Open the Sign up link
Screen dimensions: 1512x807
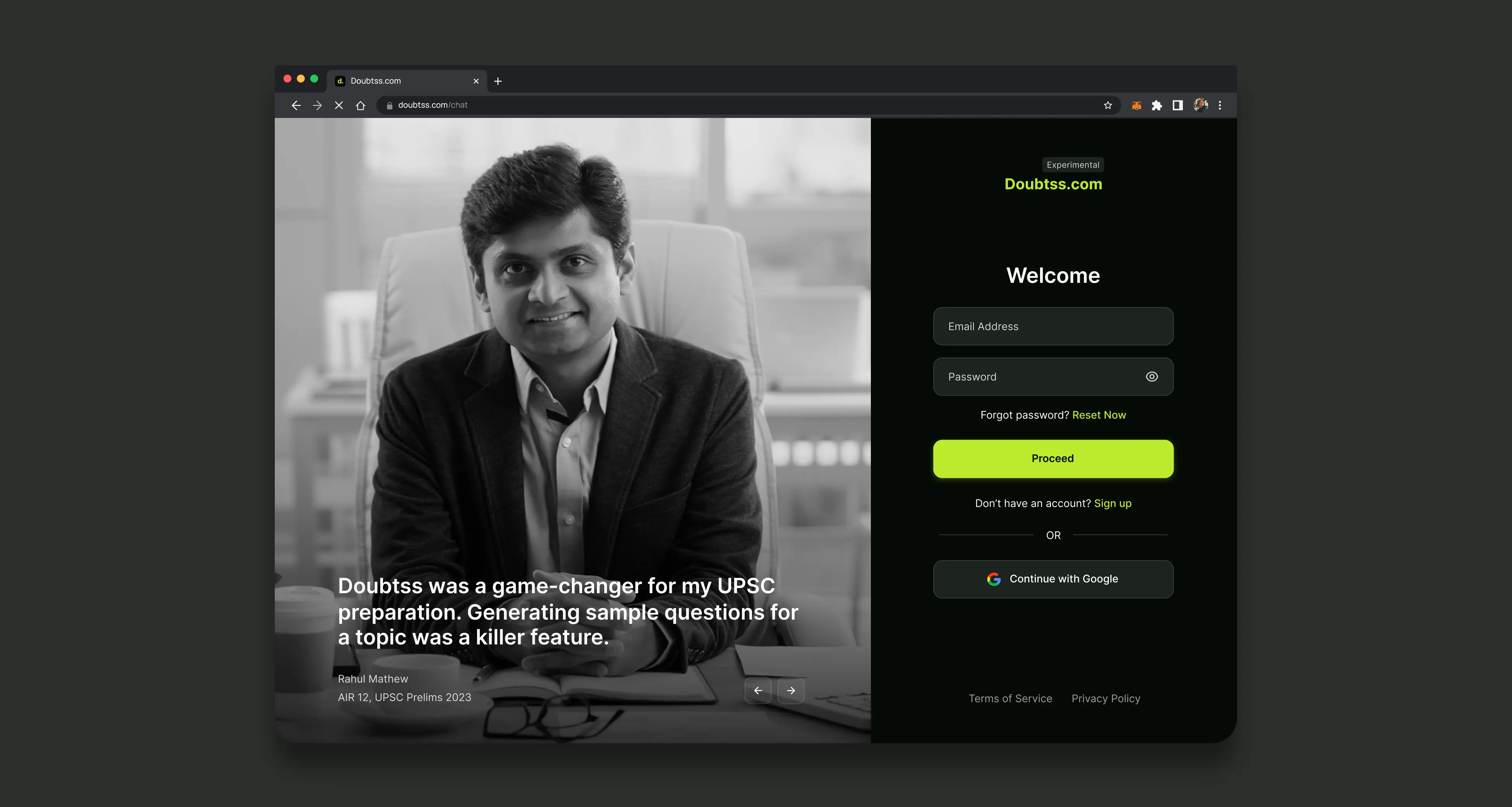click(x=1112, y=504)
